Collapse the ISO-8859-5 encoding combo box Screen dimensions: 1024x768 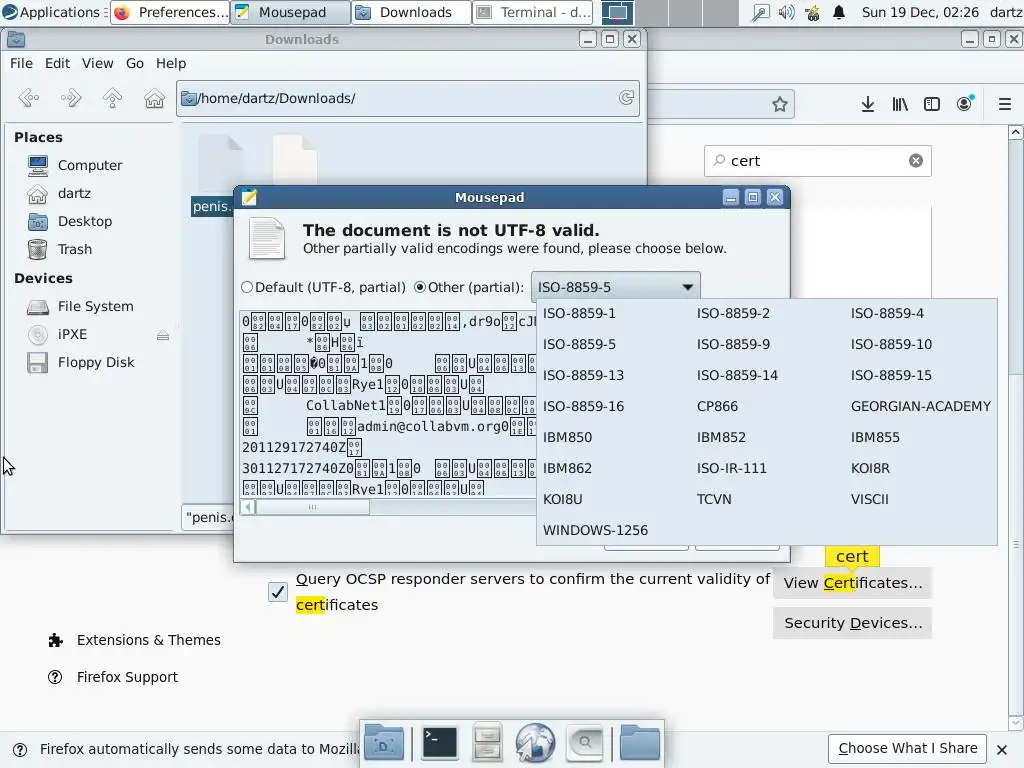(x=615, y=287)
